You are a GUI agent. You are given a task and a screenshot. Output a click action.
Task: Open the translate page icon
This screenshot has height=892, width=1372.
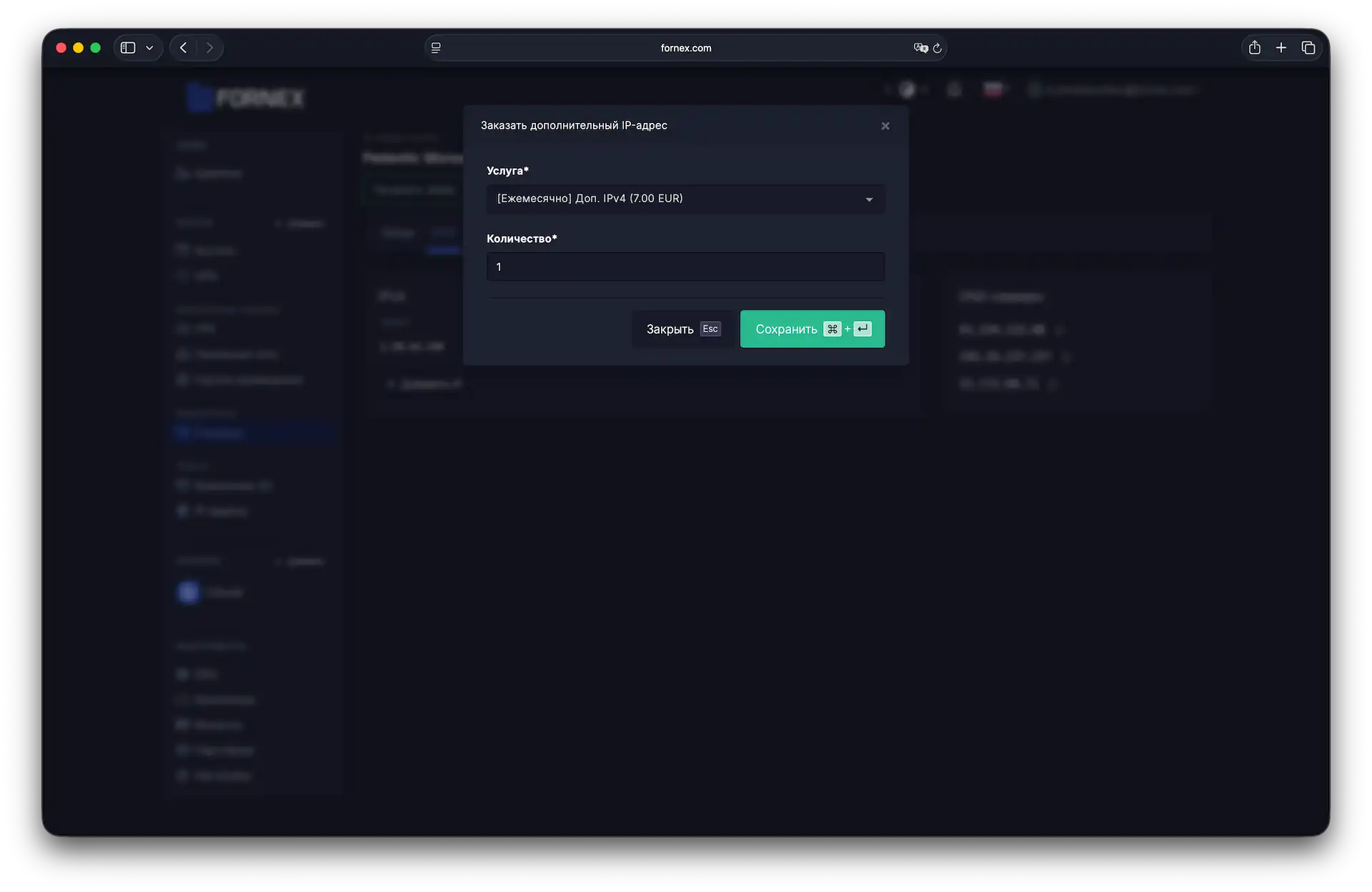point(920,48)
